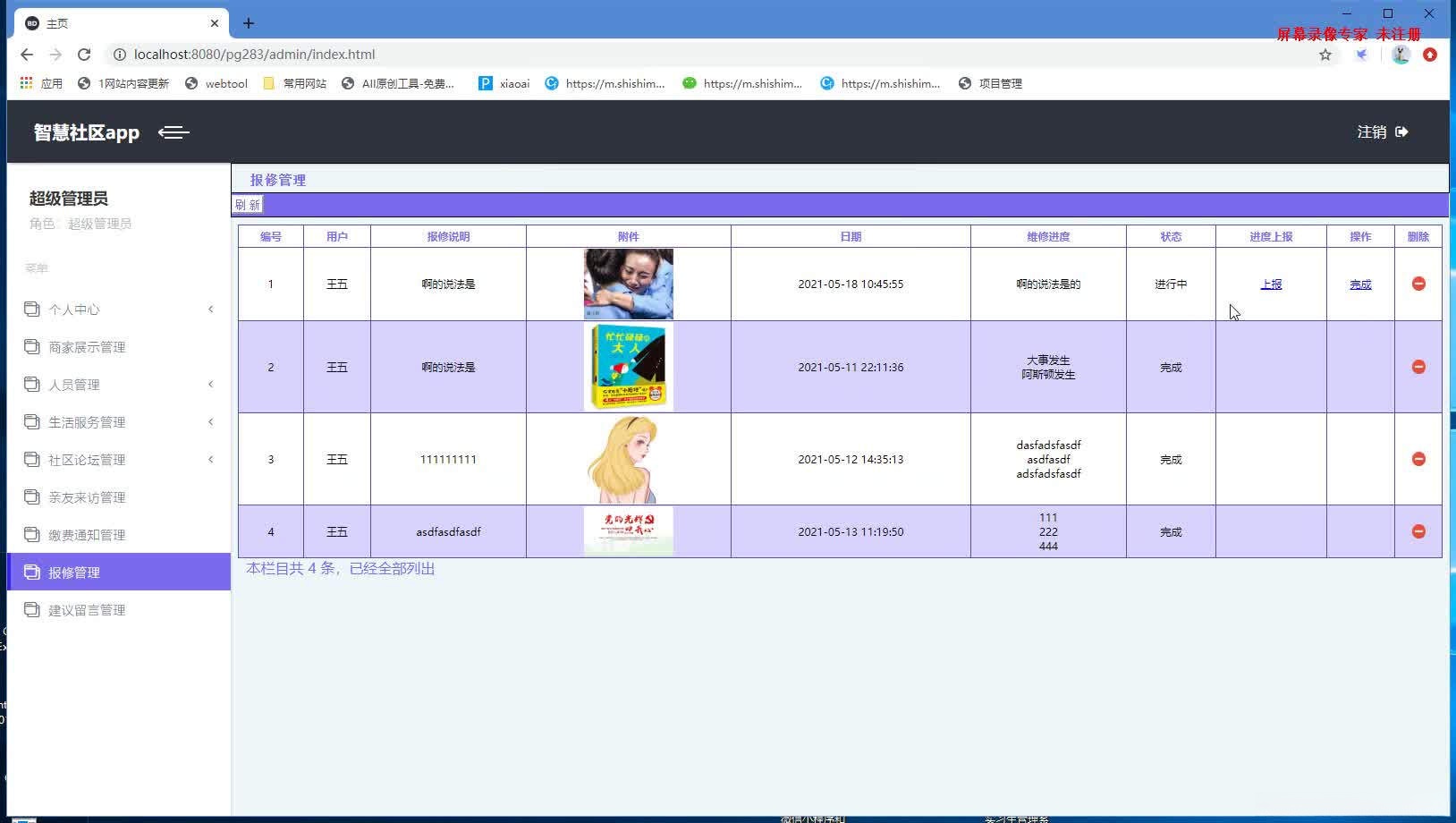Click the 进行中 status in row 1
The image size is (1456, 823).
1171,284
